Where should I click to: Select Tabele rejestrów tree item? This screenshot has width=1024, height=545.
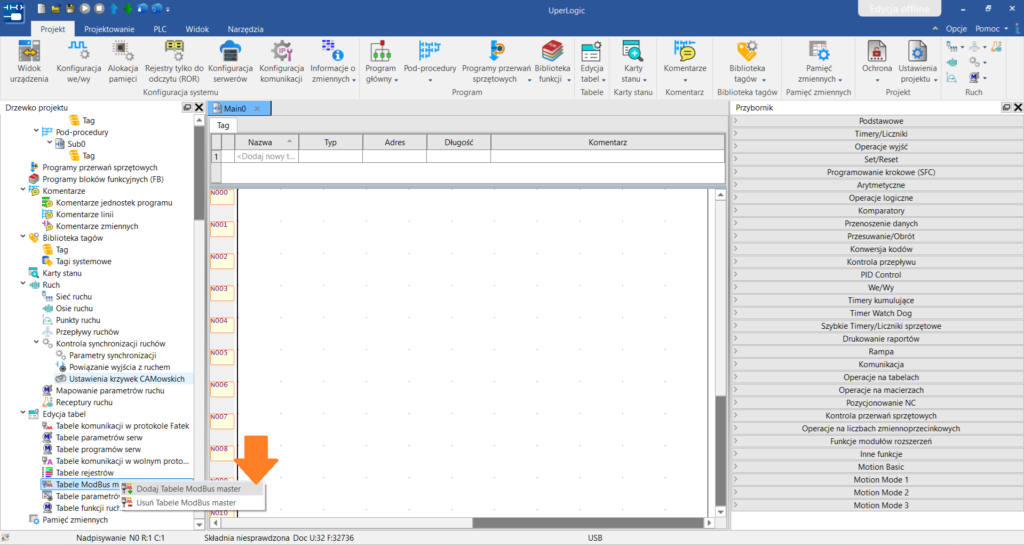point(85,473)
